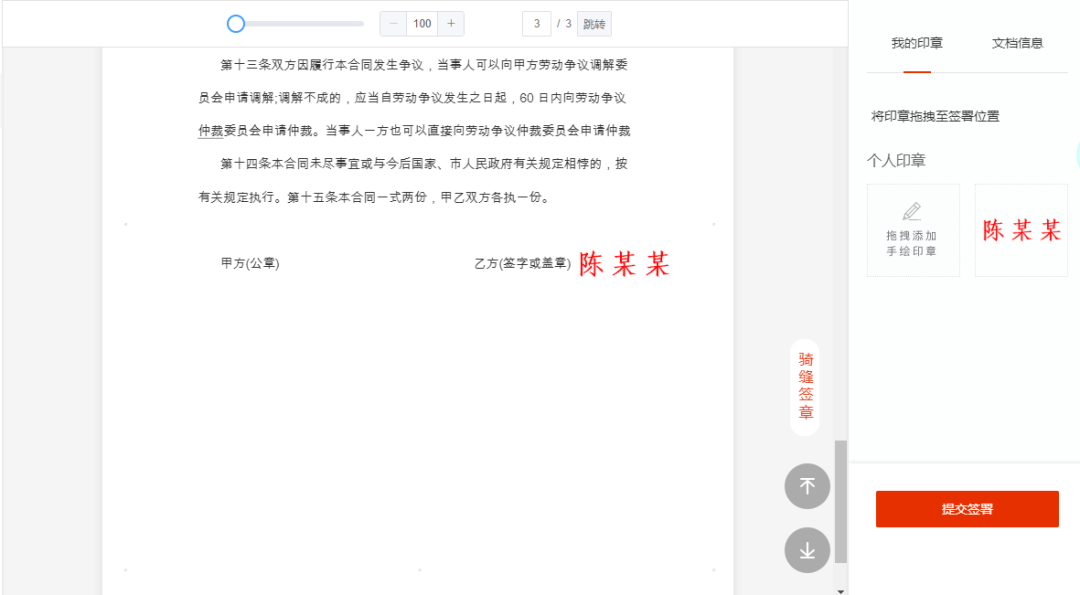1080x595 pixels.
Task: Focus the page number input box
Action: [536, 24]
